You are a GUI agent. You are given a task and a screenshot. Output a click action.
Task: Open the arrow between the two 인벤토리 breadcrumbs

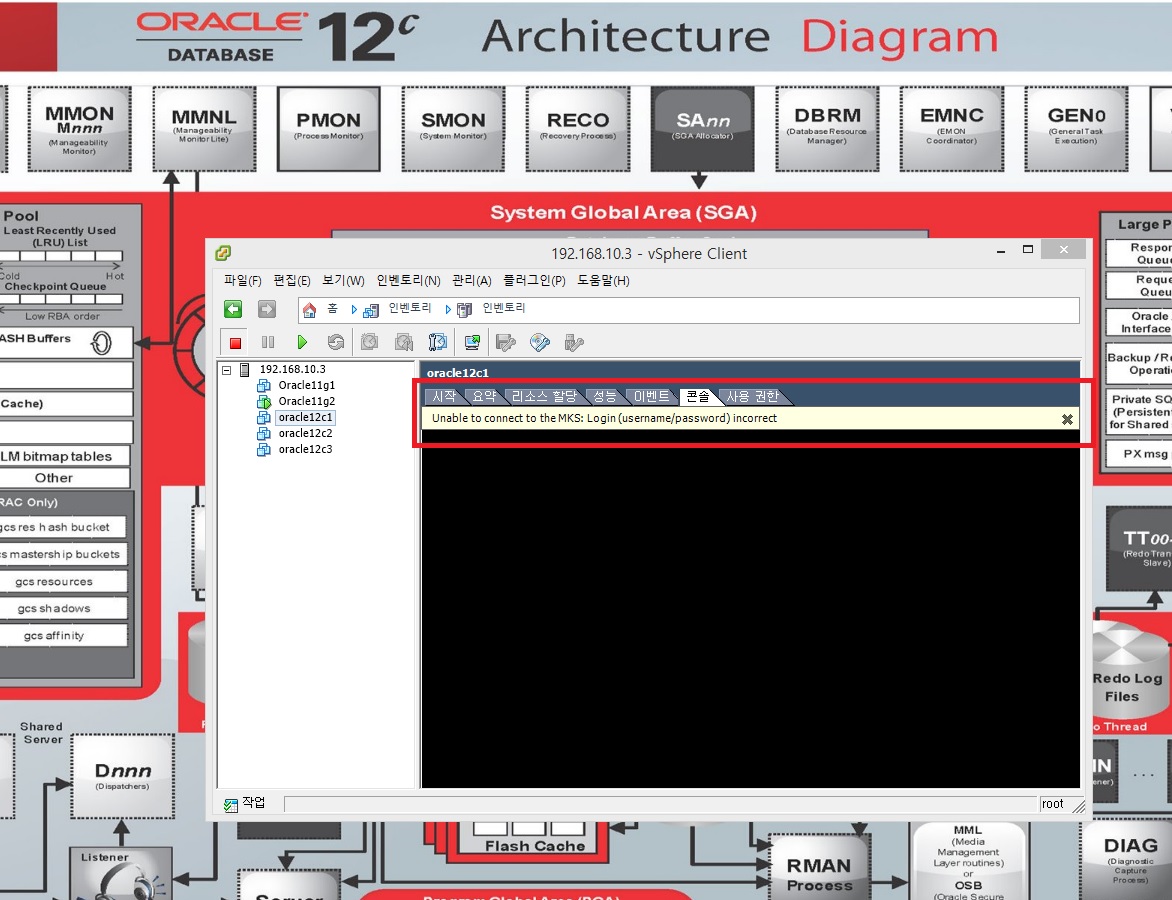click(x=448, y=309)
